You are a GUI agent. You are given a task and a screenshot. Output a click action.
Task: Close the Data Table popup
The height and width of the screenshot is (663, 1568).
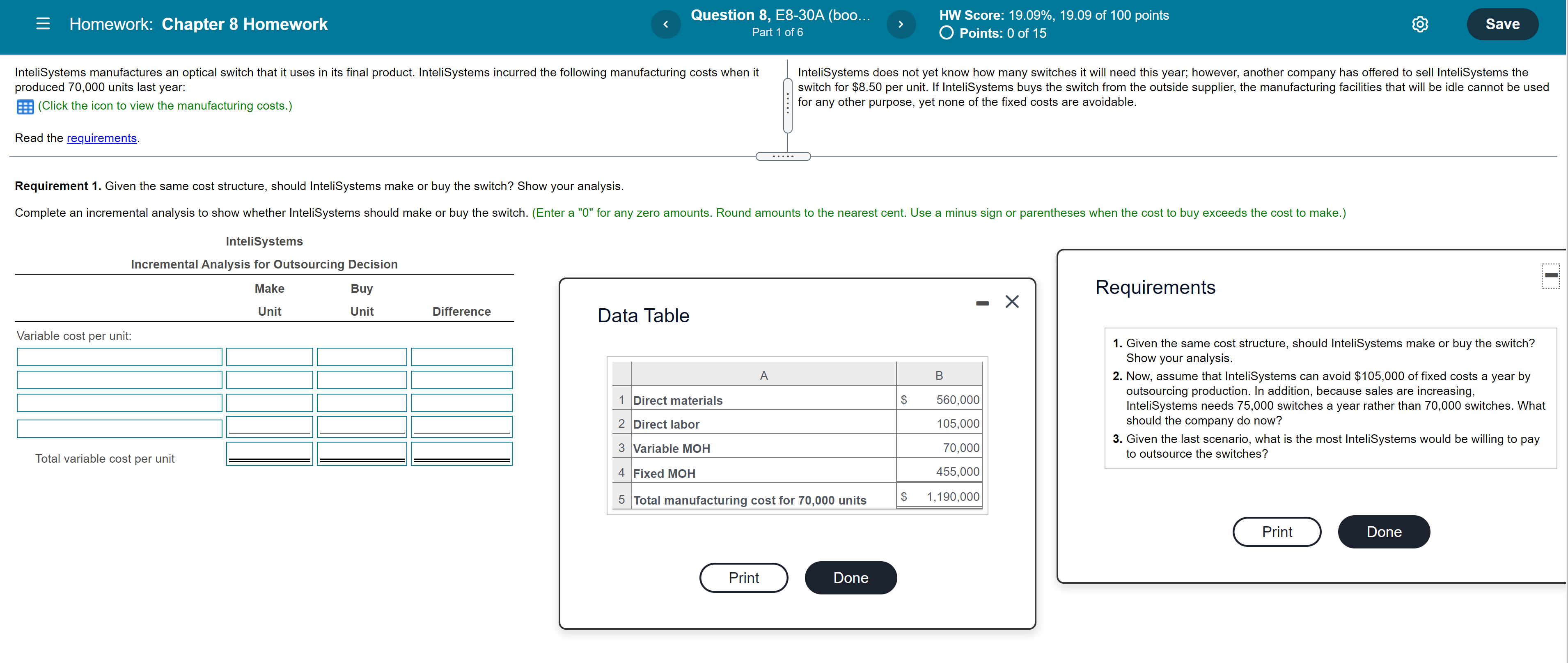1012,302
